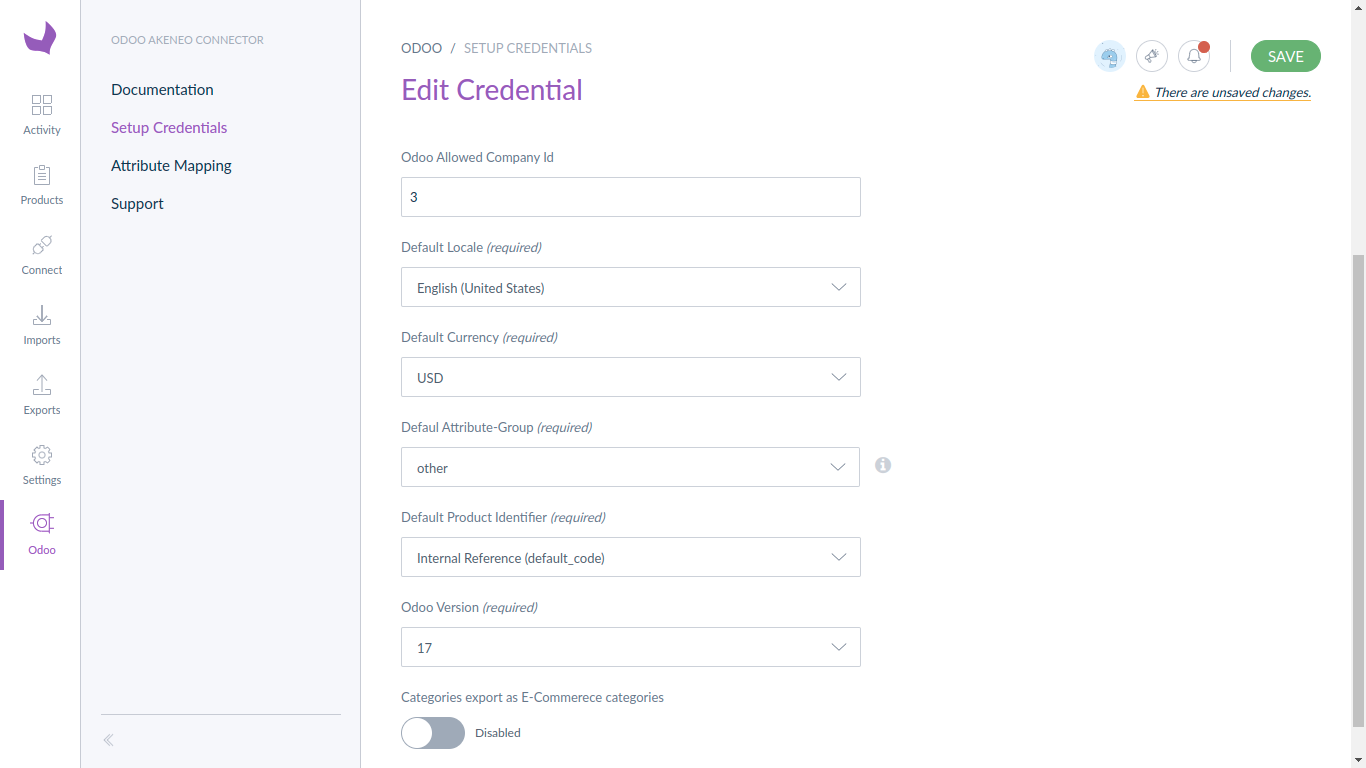Select the Odoo connector icon
The height and width of the screenshot is (768, 1366).
(x=41, y=531)
